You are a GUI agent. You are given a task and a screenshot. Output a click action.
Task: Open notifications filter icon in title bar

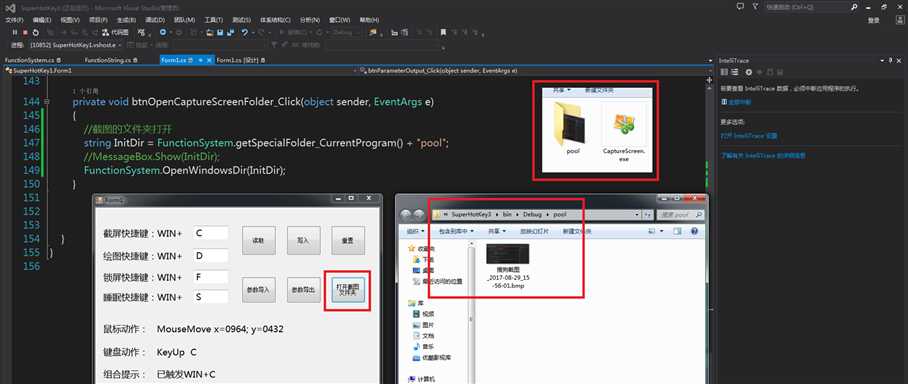click(x=754, y=6)
